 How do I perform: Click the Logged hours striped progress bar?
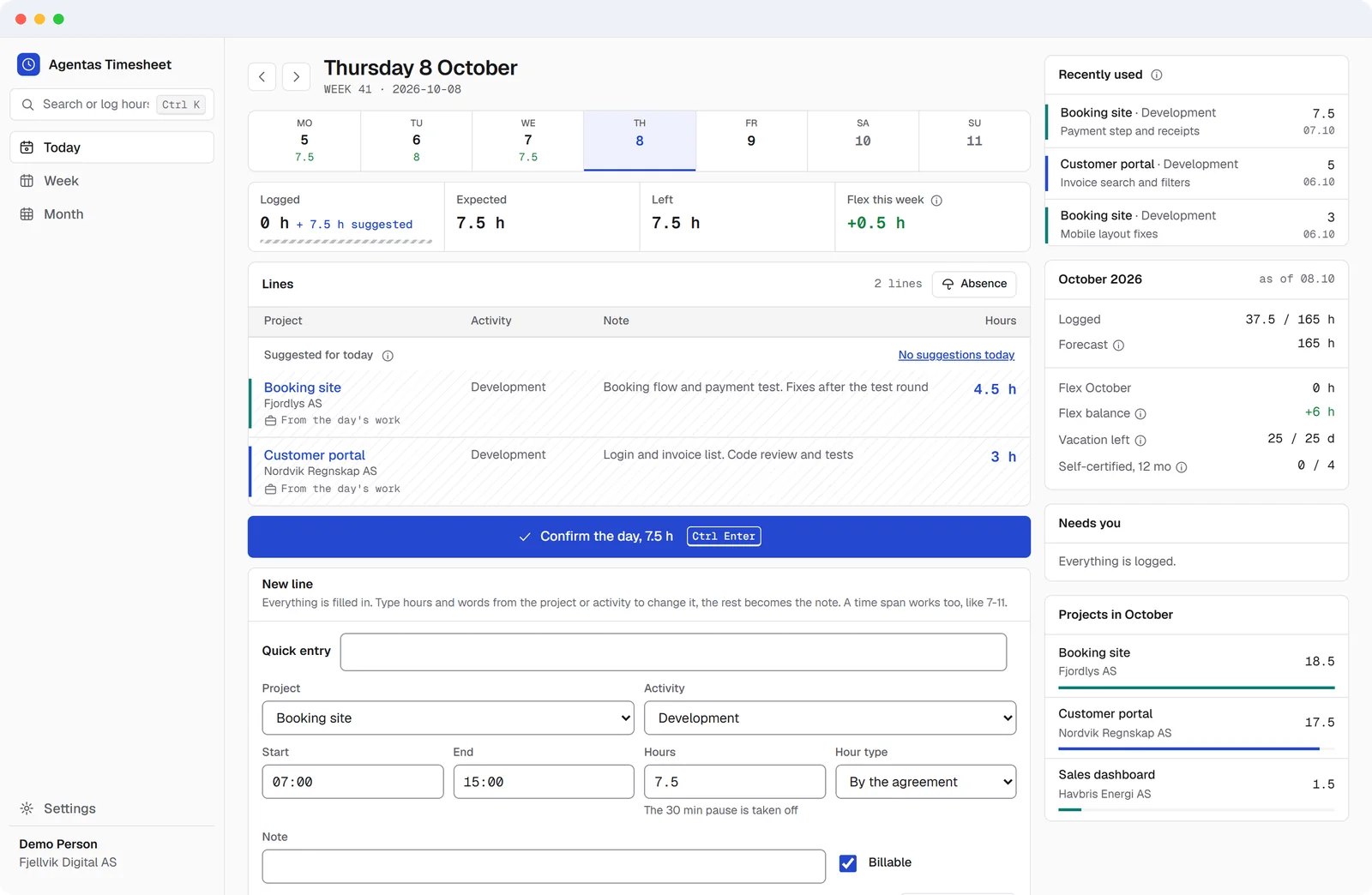coord(346,242)
